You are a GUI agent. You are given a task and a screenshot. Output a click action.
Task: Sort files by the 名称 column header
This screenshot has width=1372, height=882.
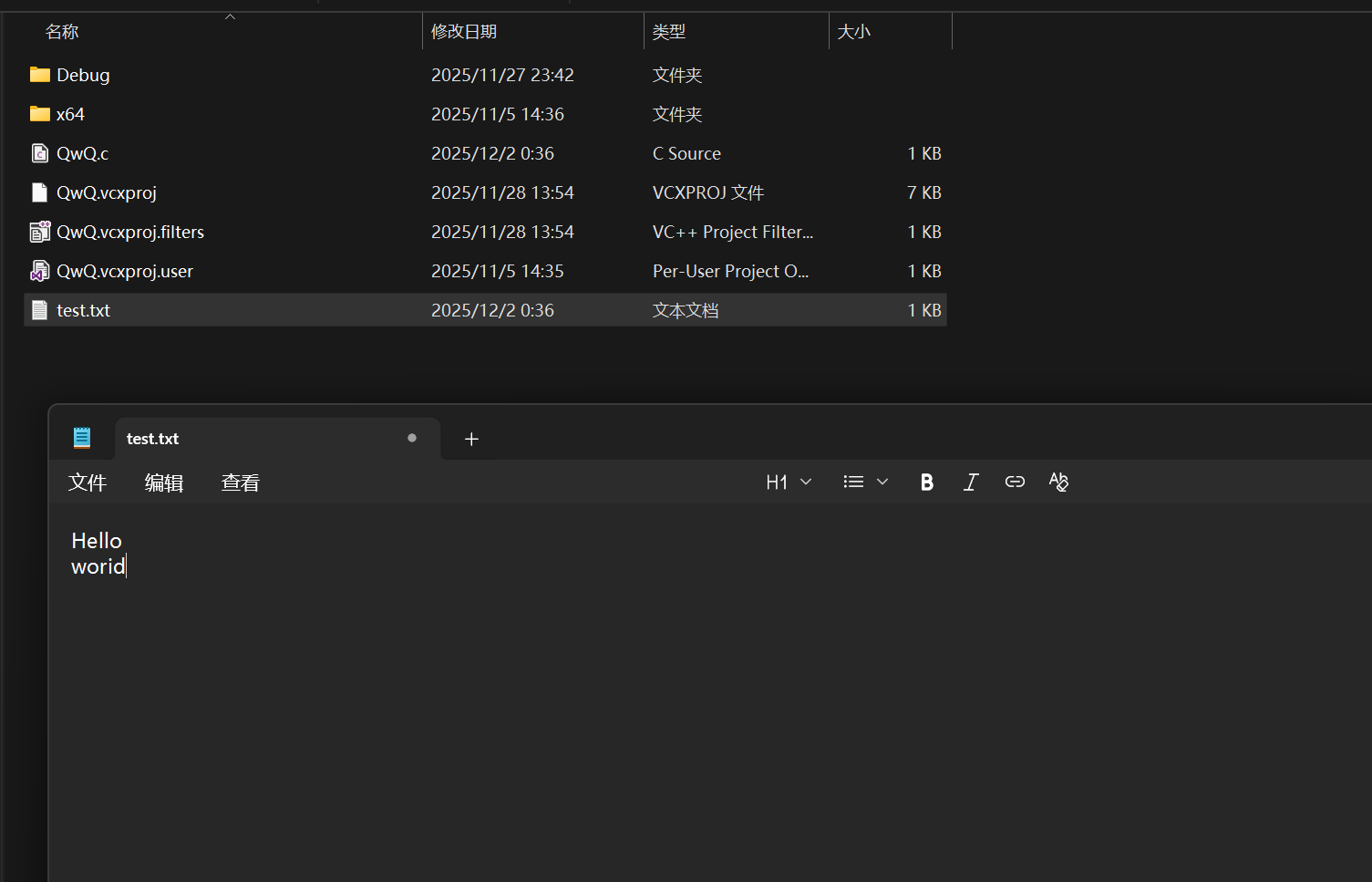pyautogui.click(x=62, y=32)
